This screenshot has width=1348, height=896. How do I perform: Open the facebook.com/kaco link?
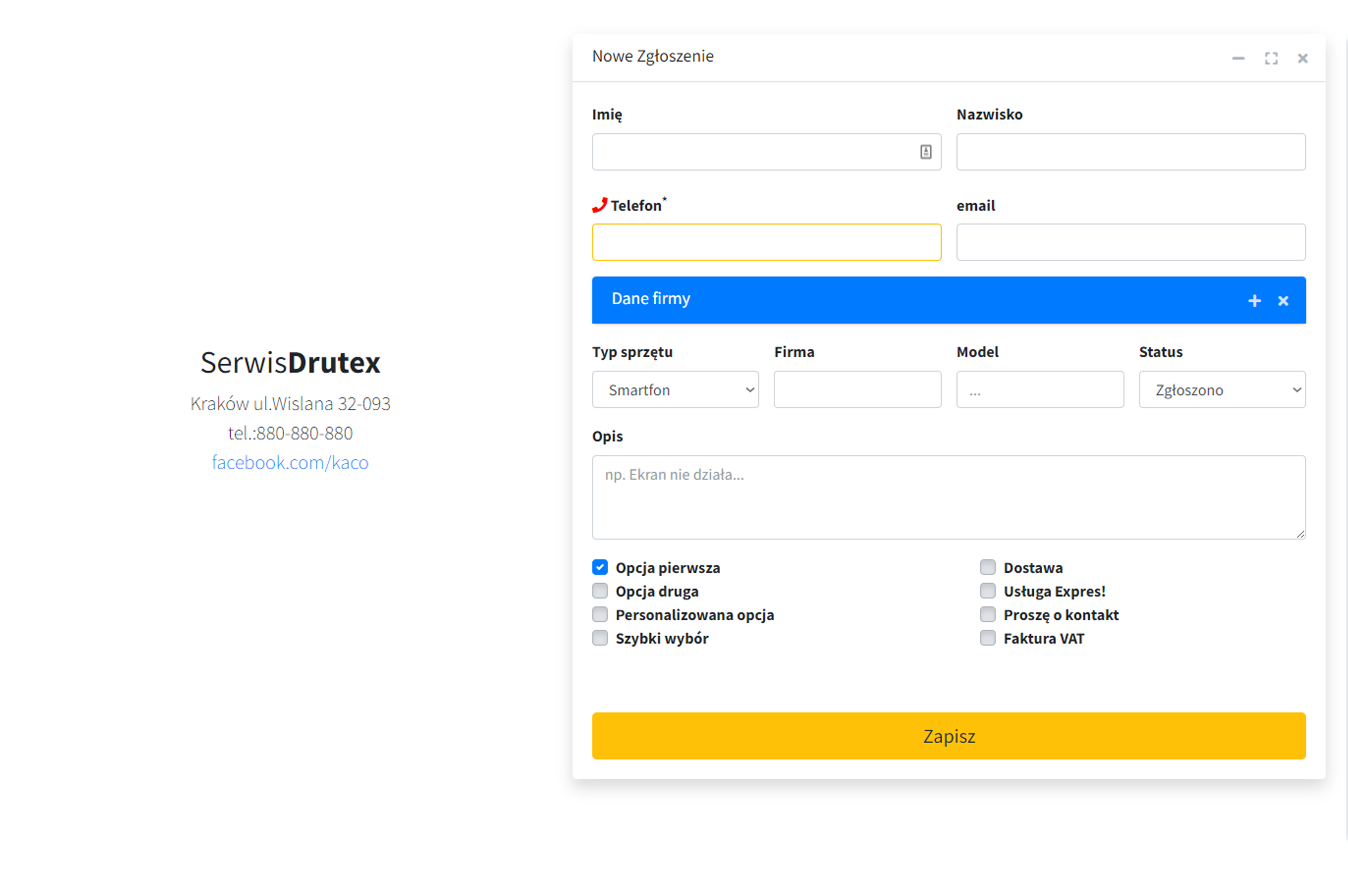(290, 462)
